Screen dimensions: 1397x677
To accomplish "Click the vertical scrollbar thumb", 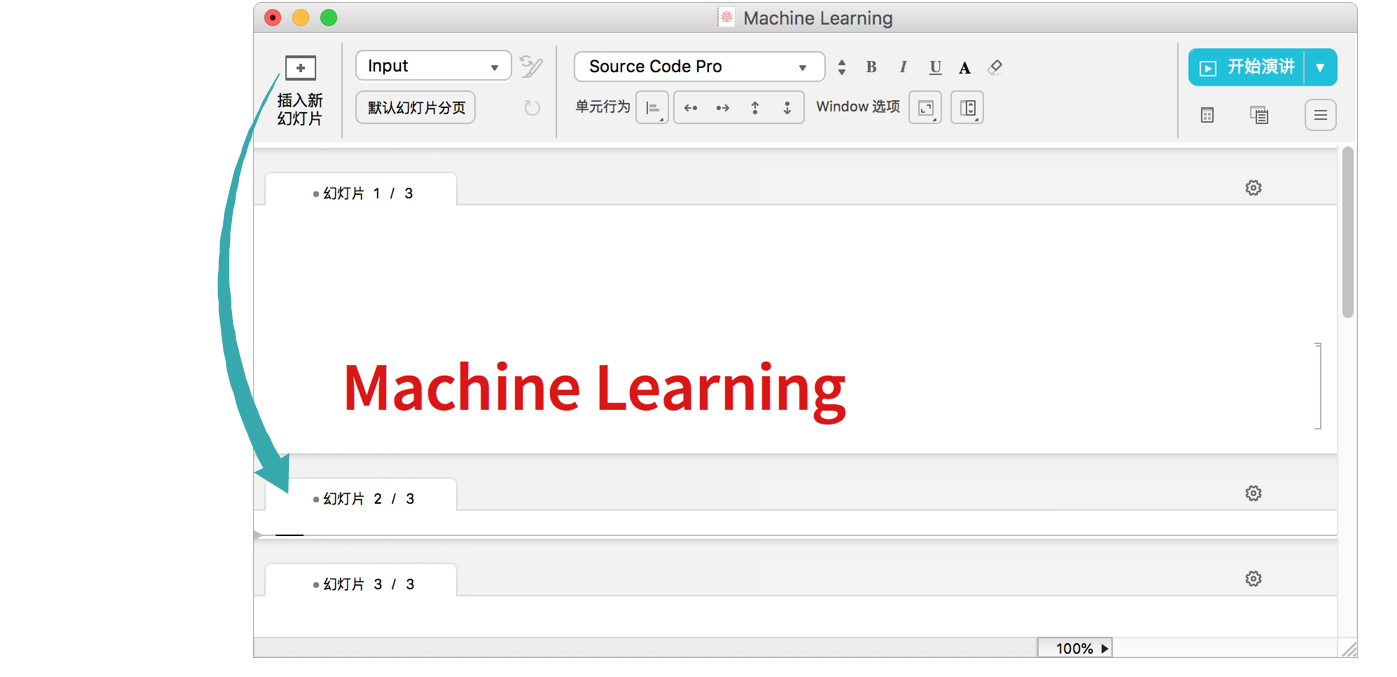I will pos(1348,233).
